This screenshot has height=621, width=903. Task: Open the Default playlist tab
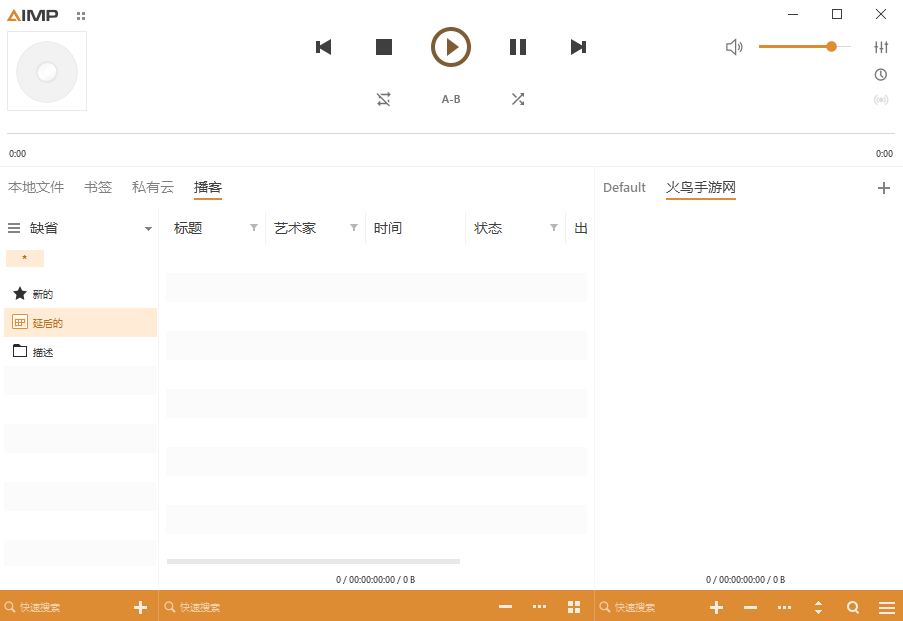click(624, 187)
